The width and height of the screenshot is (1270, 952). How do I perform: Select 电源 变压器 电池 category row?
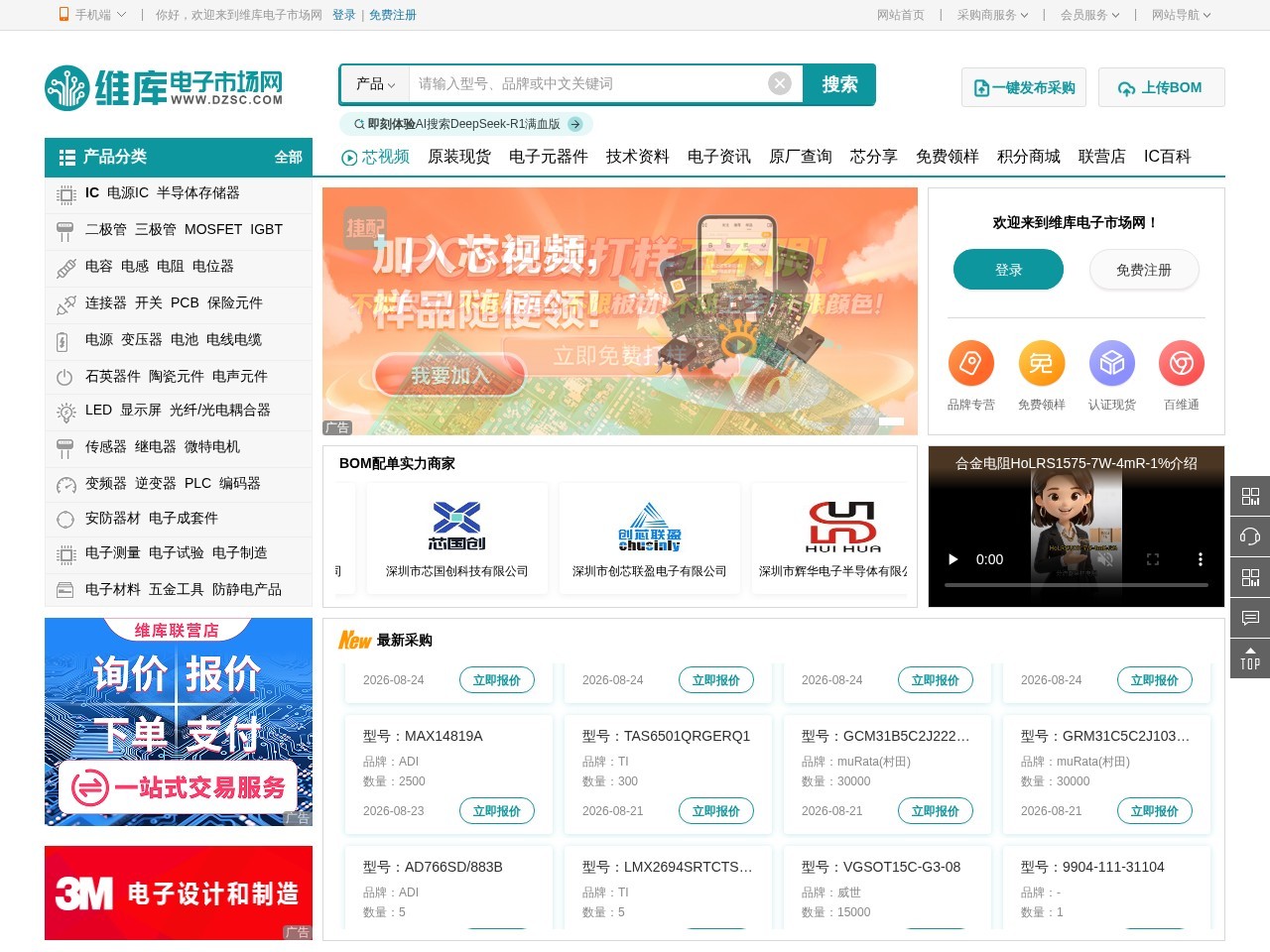click(x=179, y=340)
